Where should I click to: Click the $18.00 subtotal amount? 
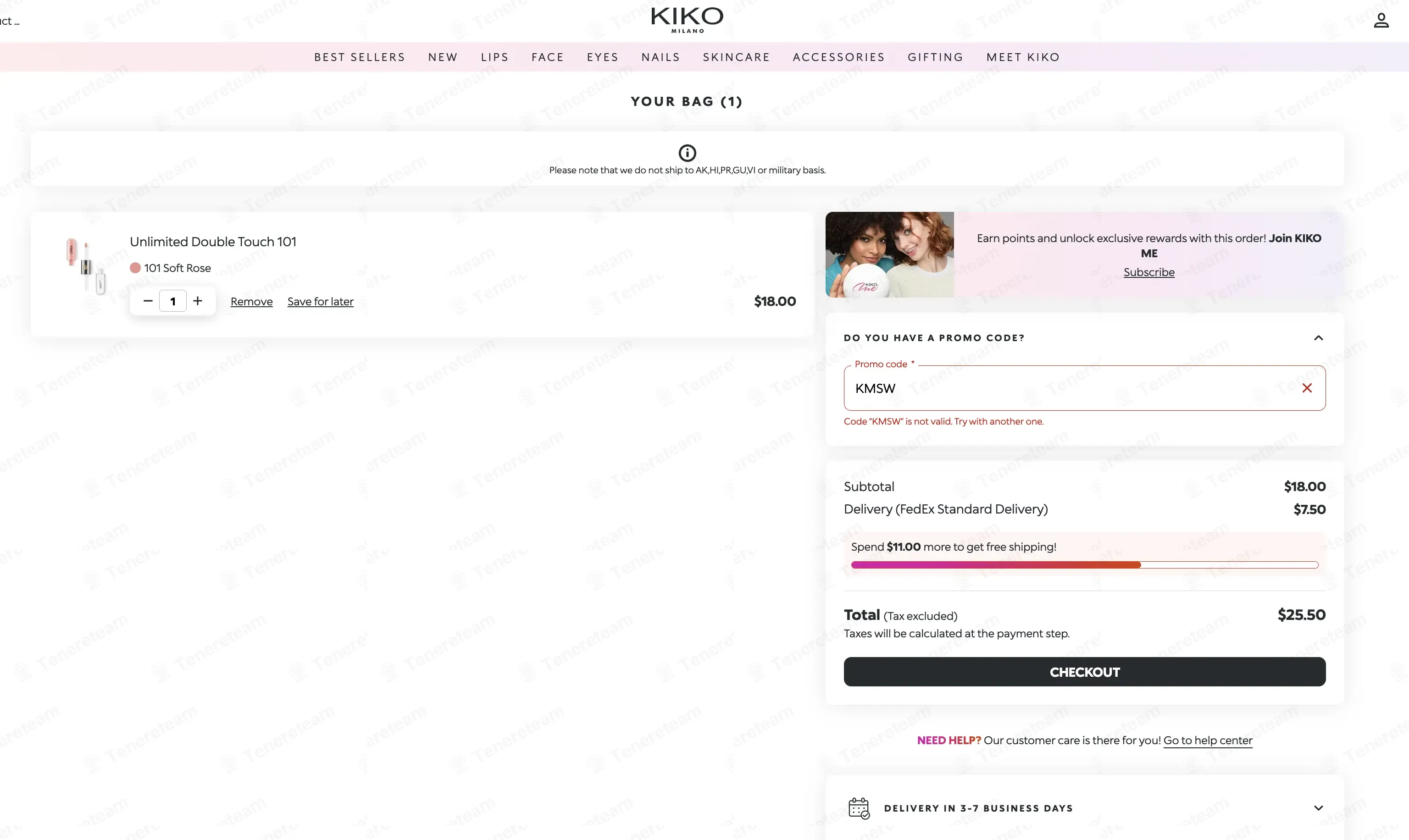pyautogui.click(x=1304, y=486)
